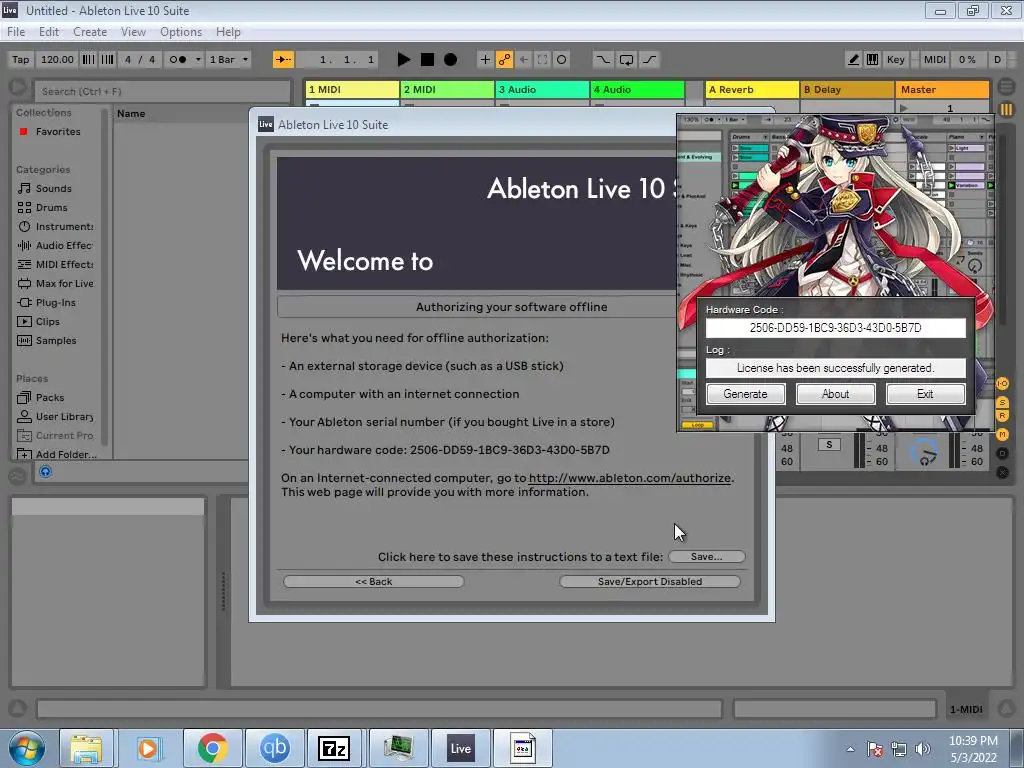Toggle the Draw Mode pencil icon
The height and width of the screenshot is (768, 1024).
point(853,59)
